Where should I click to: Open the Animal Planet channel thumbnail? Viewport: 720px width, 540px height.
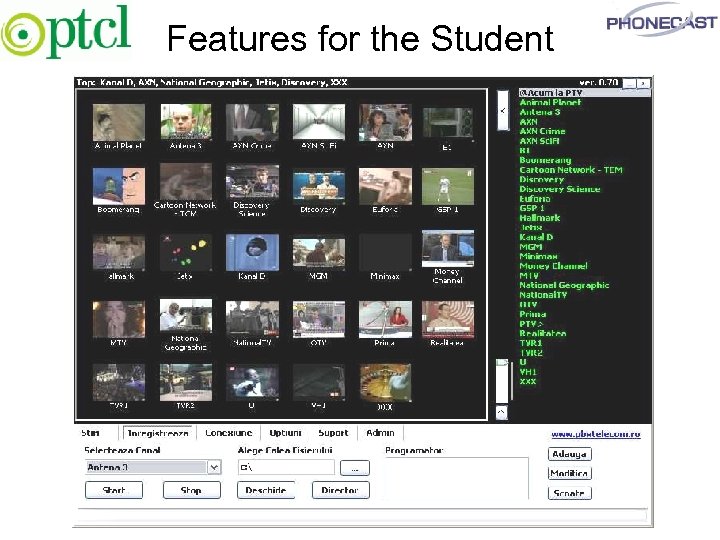[x=118, y=122]
